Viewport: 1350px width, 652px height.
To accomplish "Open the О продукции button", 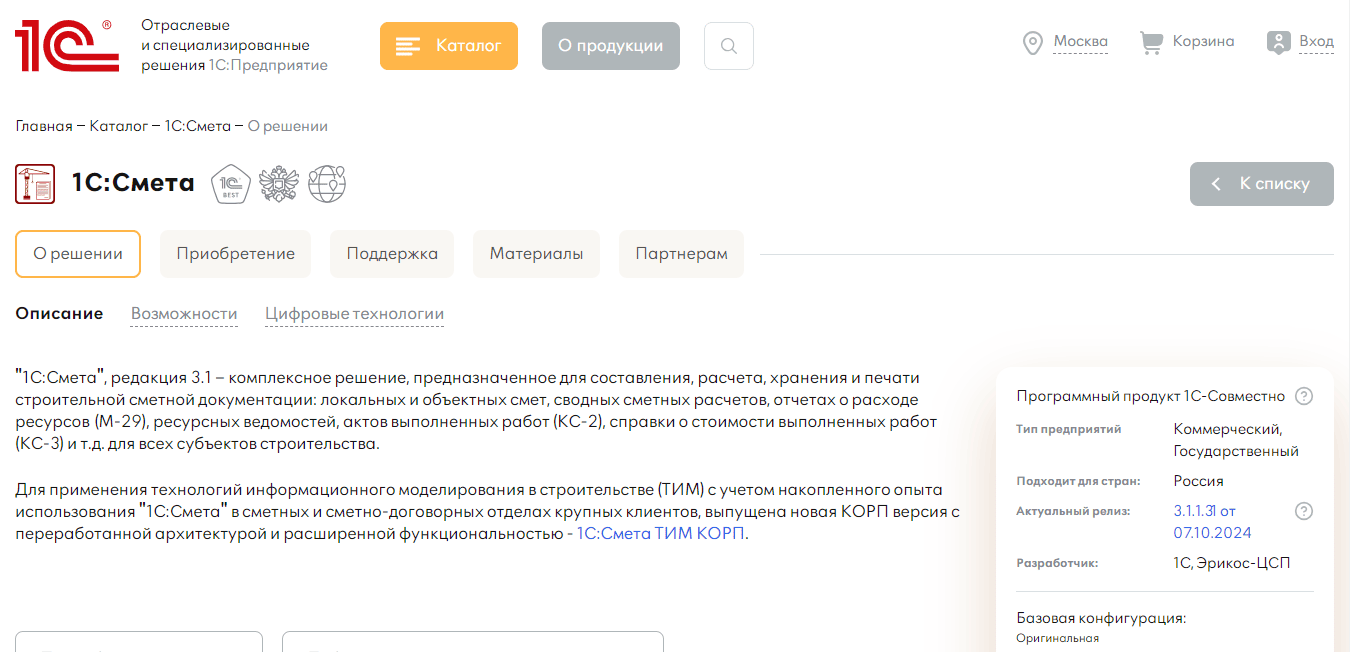I will tap(611, 46).
